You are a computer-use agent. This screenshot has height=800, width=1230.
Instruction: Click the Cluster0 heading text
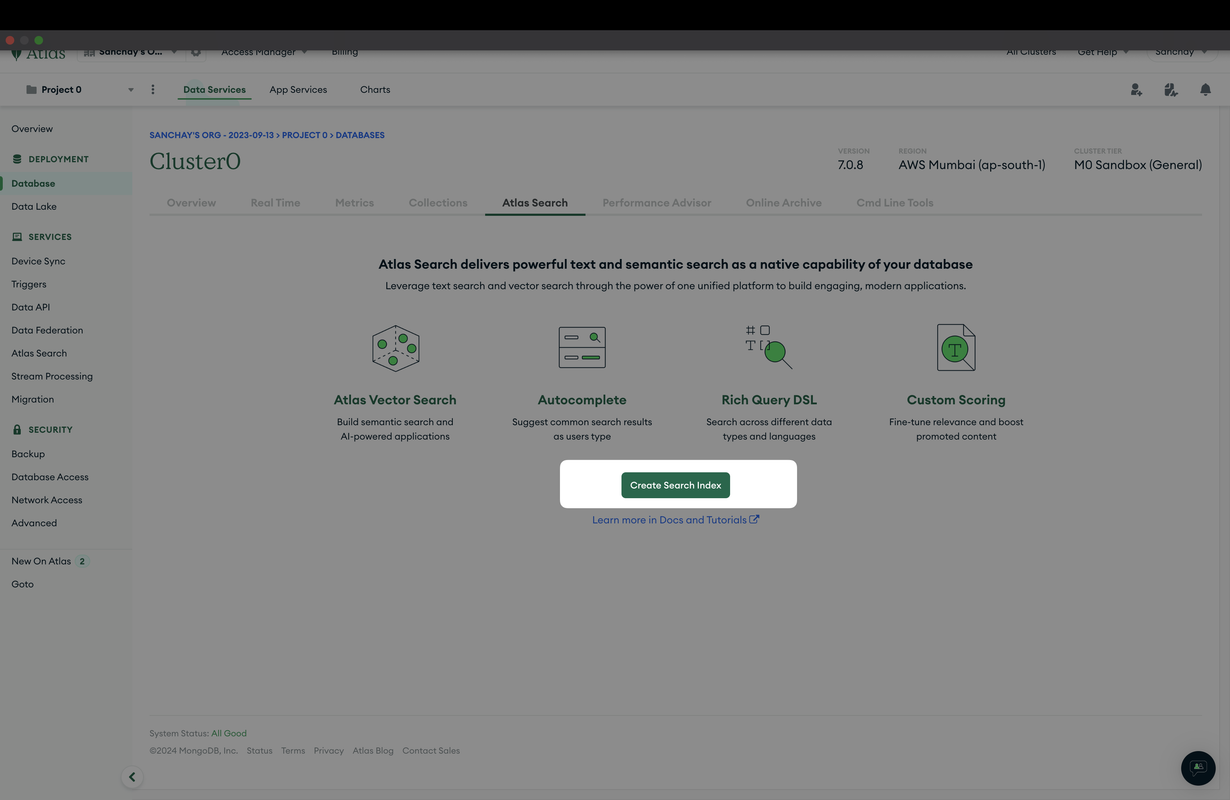click(x=195, y=161)
